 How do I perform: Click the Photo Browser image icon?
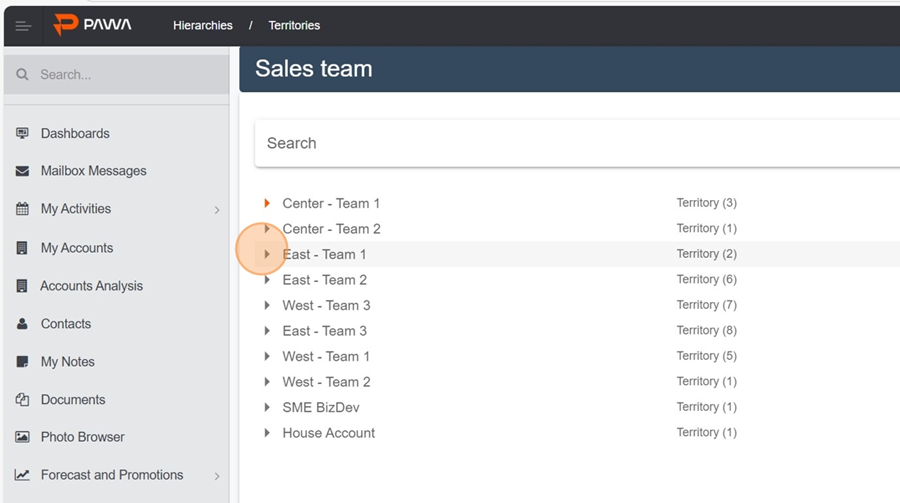pos(22,437)
